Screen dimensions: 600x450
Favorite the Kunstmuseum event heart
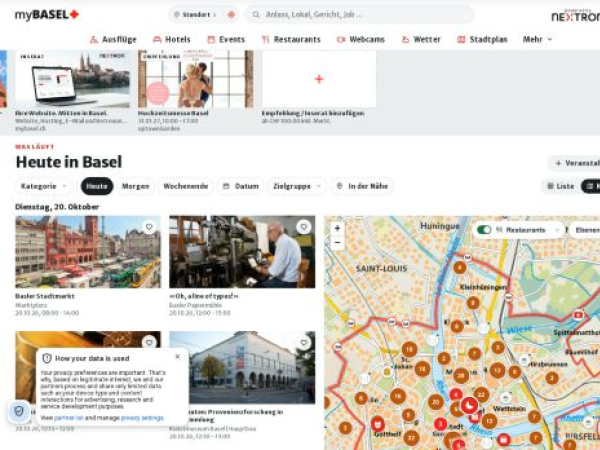(x=304, y=342)
